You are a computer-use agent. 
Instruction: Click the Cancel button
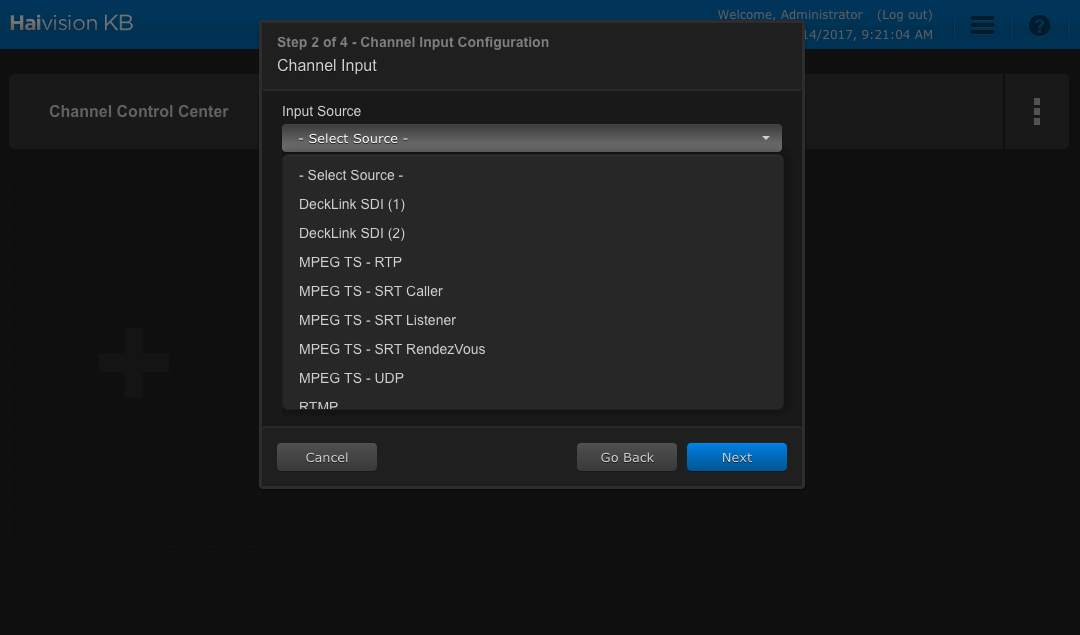(x=326, y=457)
